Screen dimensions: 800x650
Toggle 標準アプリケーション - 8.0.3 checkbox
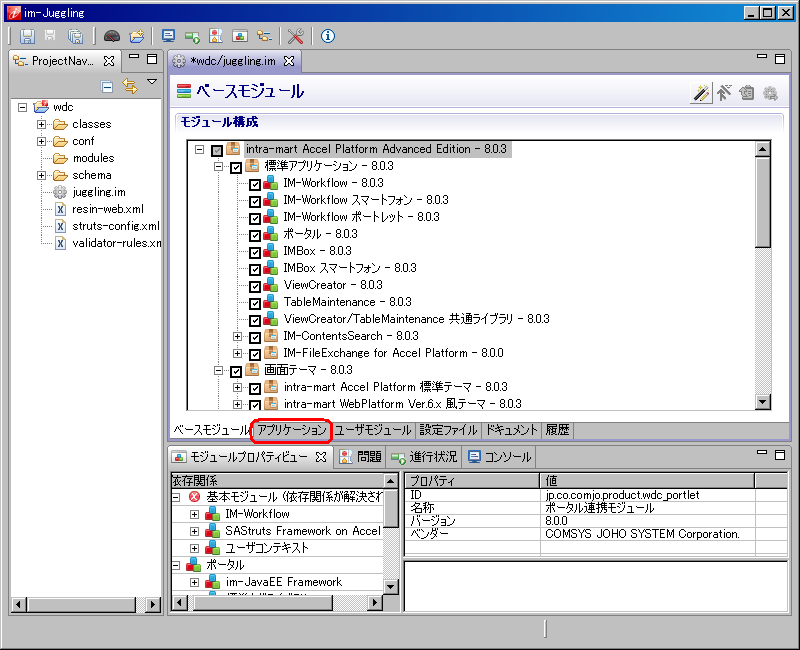pyautogui.click(x=236, y=167)
